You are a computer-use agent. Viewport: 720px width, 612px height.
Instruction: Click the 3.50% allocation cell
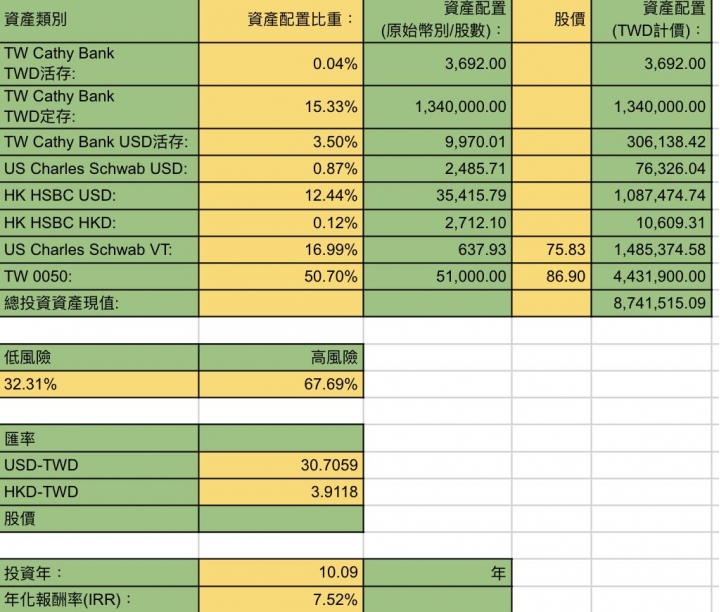(281, 142)
